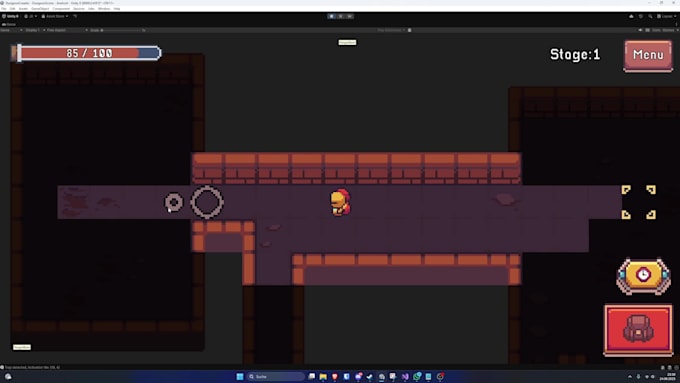Open the Unity search magnifier icon
This screenshot has height=383, width=680.
(x=650, y=16)
